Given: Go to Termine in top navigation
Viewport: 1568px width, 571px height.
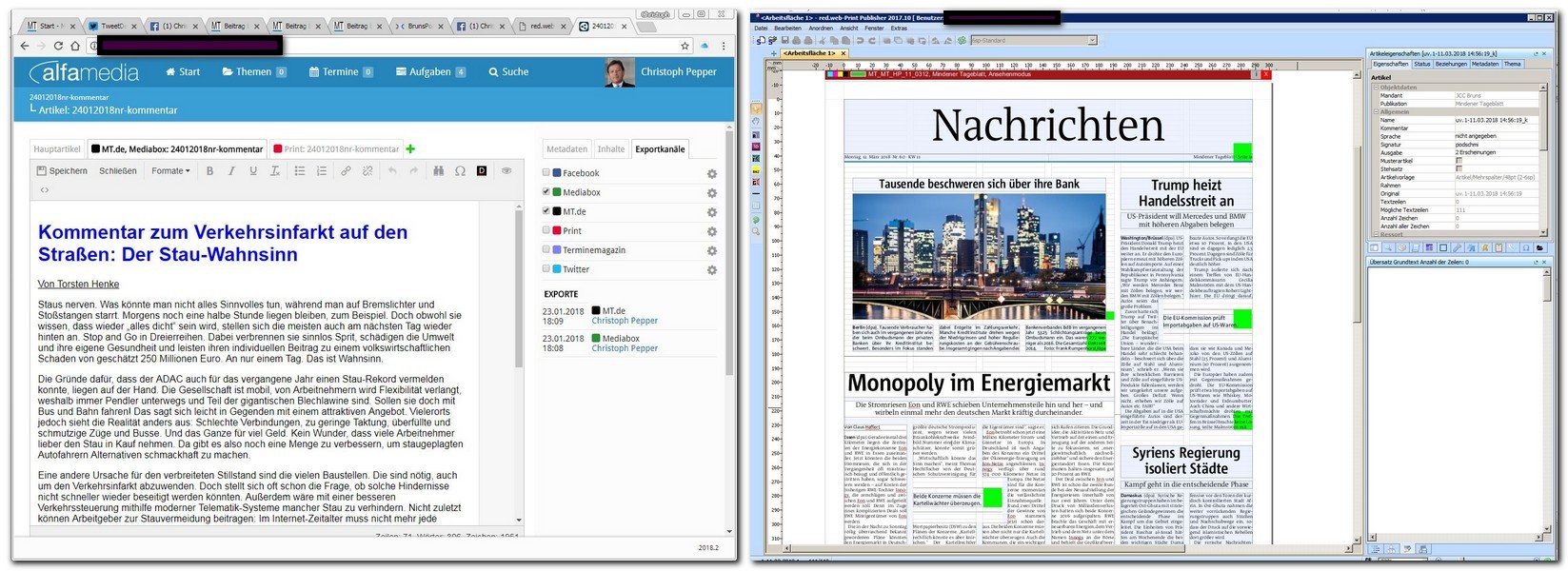Looking at the screenshot, I should point(341,71).
